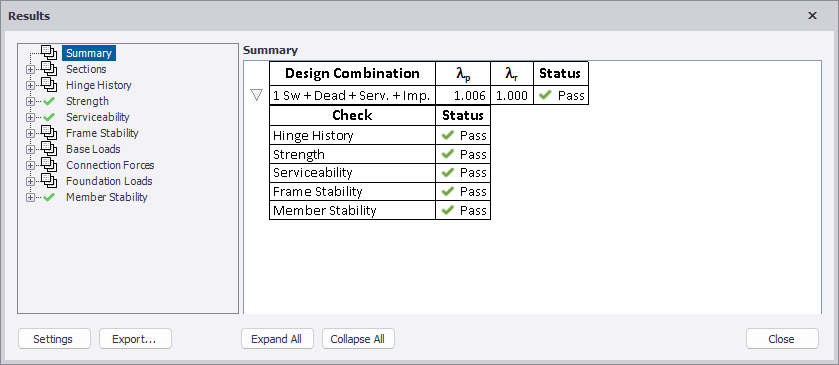Viewport: 839px width, 365px height.
Task: Click the Strength cell in Check table
Action: (x=352, y=154)
